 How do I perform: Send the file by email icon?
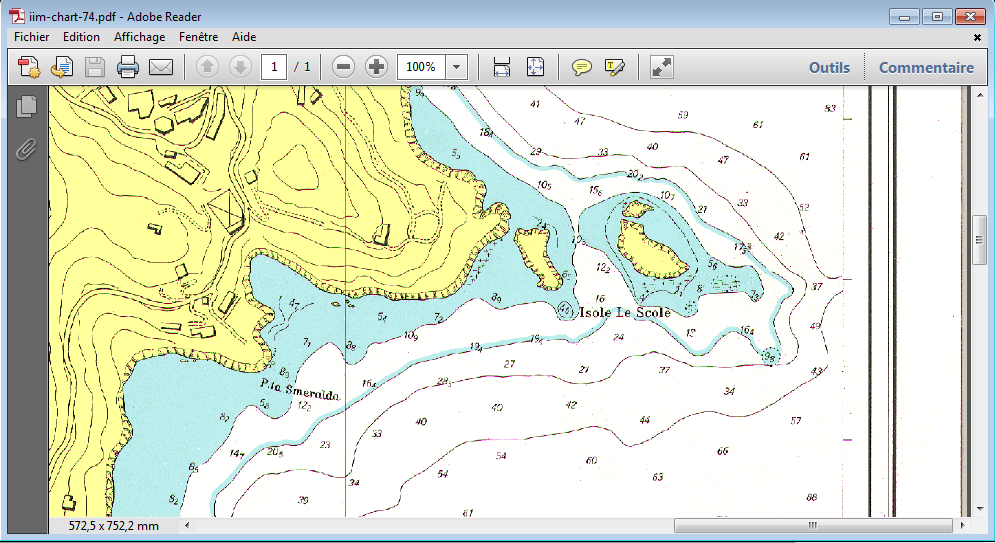161,67
